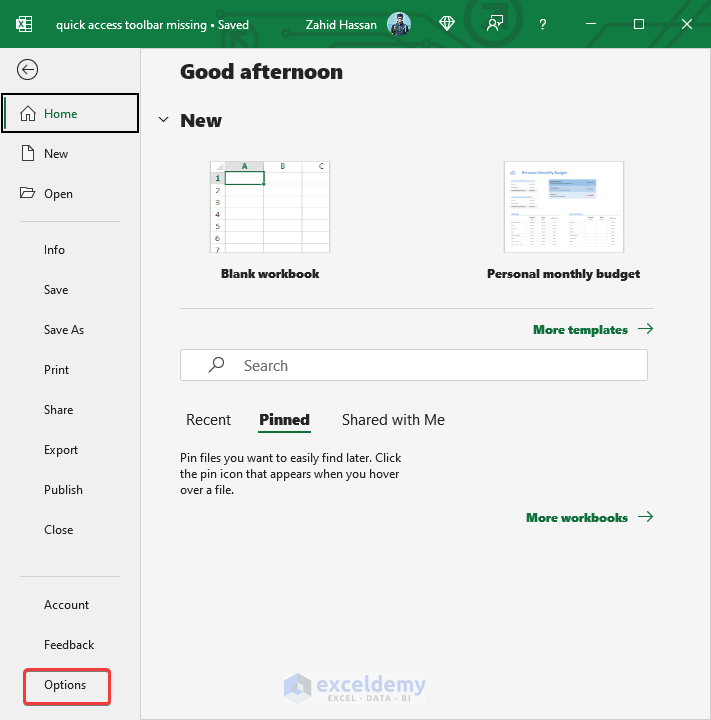711x720 pixels.
Task: Click the workbook title 'quick access toolbar missing'
Action: coord(131,25)
